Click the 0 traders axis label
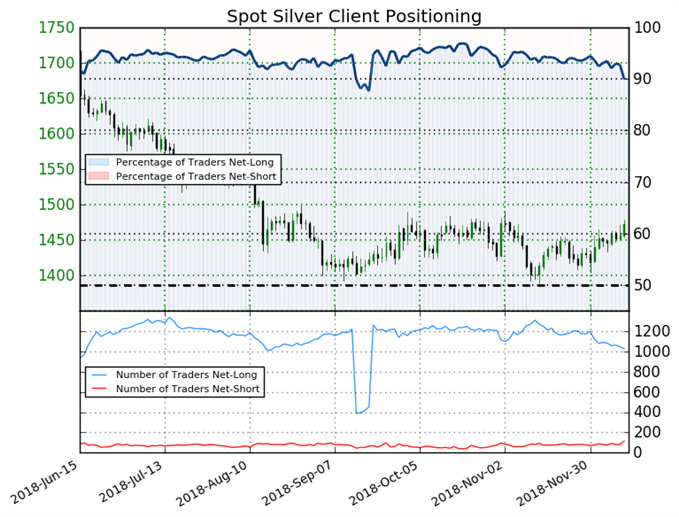679x517 pixels. 638,453
